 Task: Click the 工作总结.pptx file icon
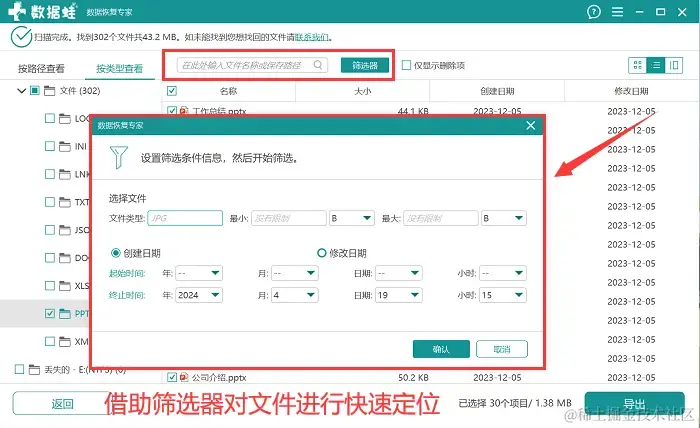pos(184,111)
